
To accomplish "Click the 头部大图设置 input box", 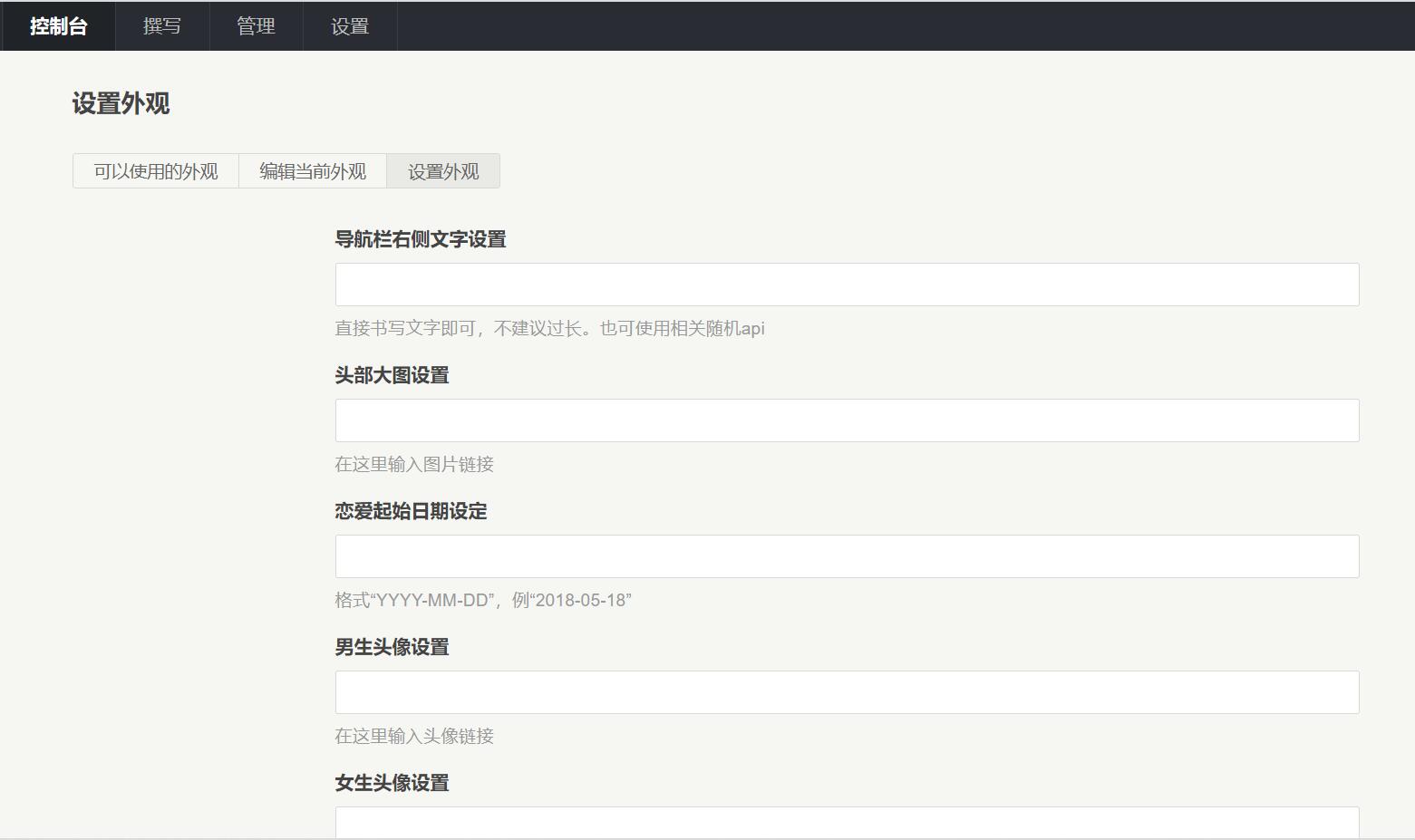I will pos(847,420).
